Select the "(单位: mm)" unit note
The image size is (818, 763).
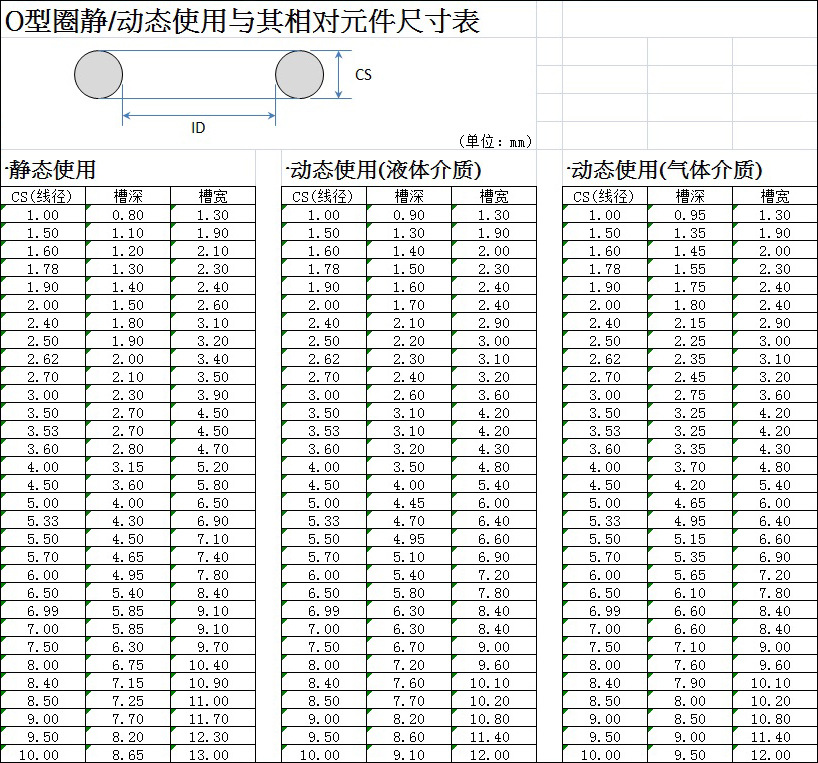495,141
